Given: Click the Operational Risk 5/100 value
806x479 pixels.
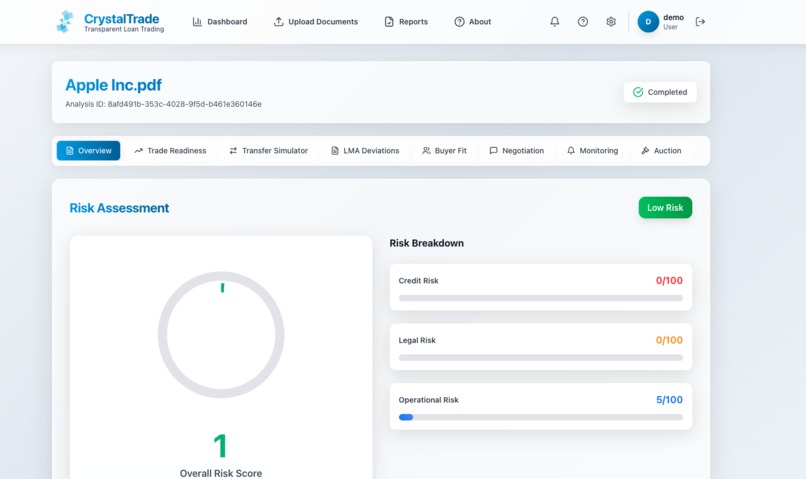Looking at the screenshot, I should coord(669,400).
